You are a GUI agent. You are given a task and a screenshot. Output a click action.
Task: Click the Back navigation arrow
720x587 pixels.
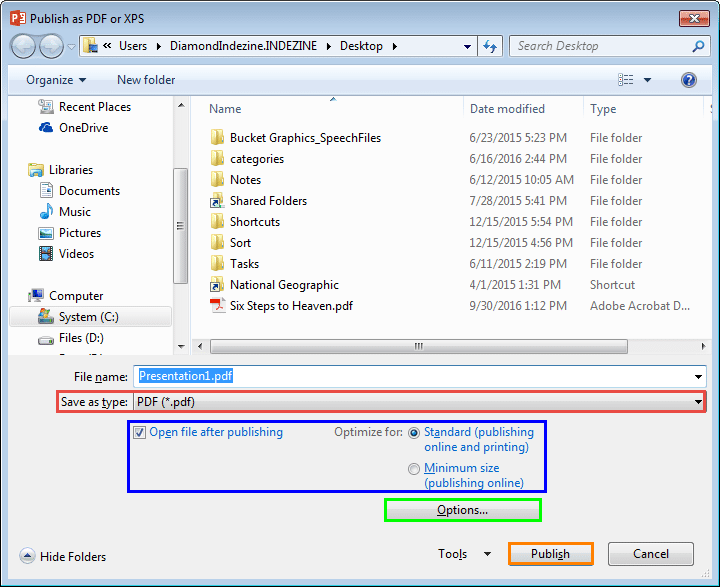coord(22,46)
